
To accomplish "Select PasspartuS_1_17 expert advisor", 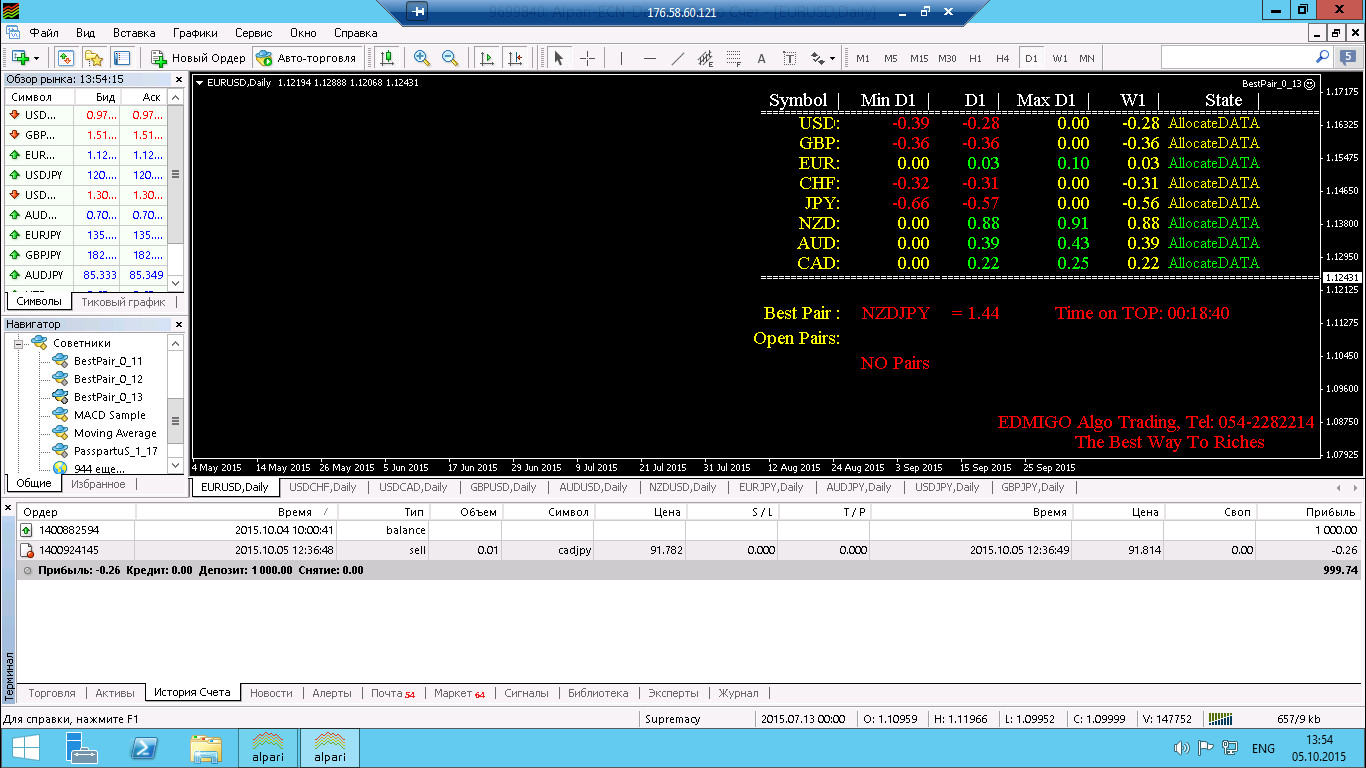I will (x=115, y=451).
